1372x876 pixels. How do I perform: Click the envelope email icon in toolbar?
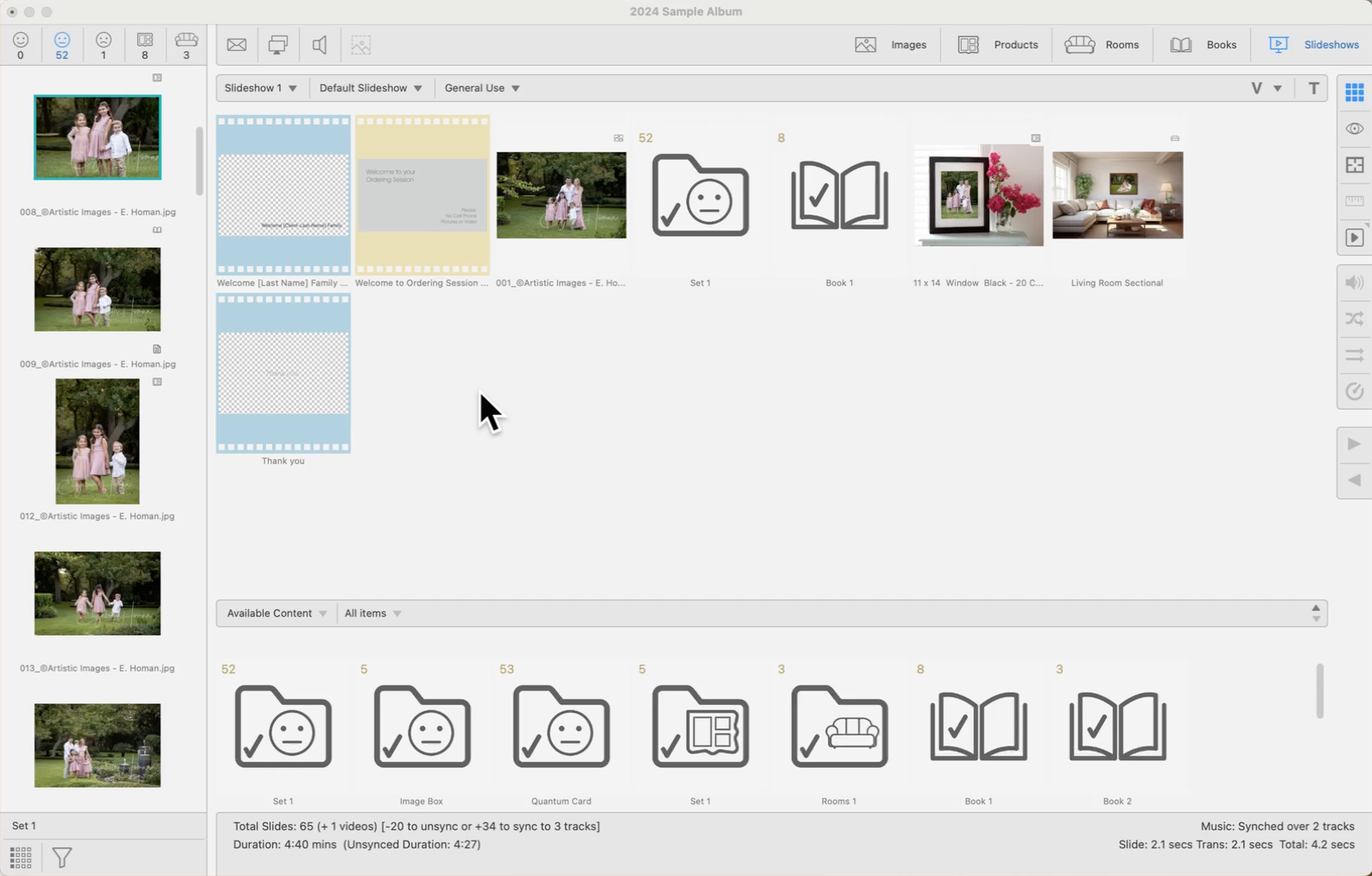(237, 45)
